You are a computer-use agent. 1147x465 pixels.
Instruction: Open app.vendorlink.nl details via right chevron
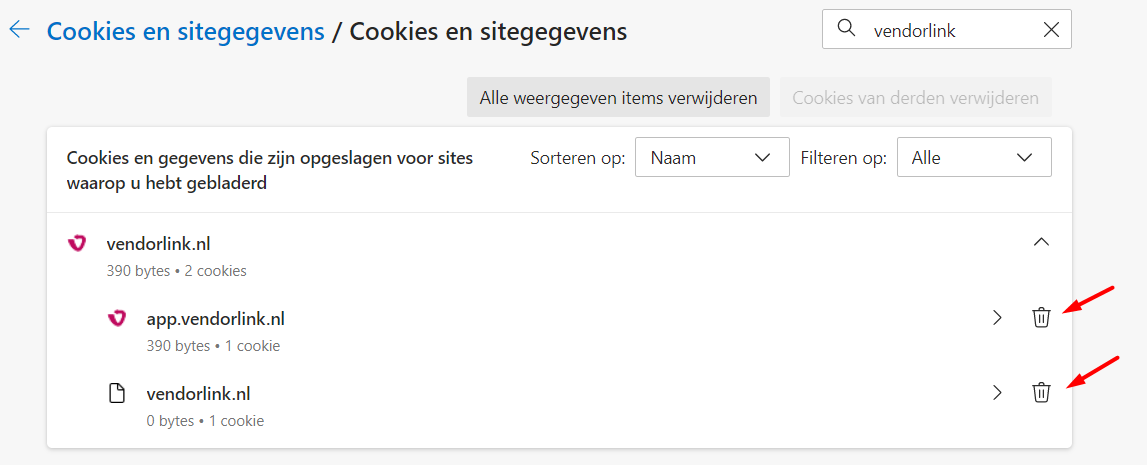(996, 317)
